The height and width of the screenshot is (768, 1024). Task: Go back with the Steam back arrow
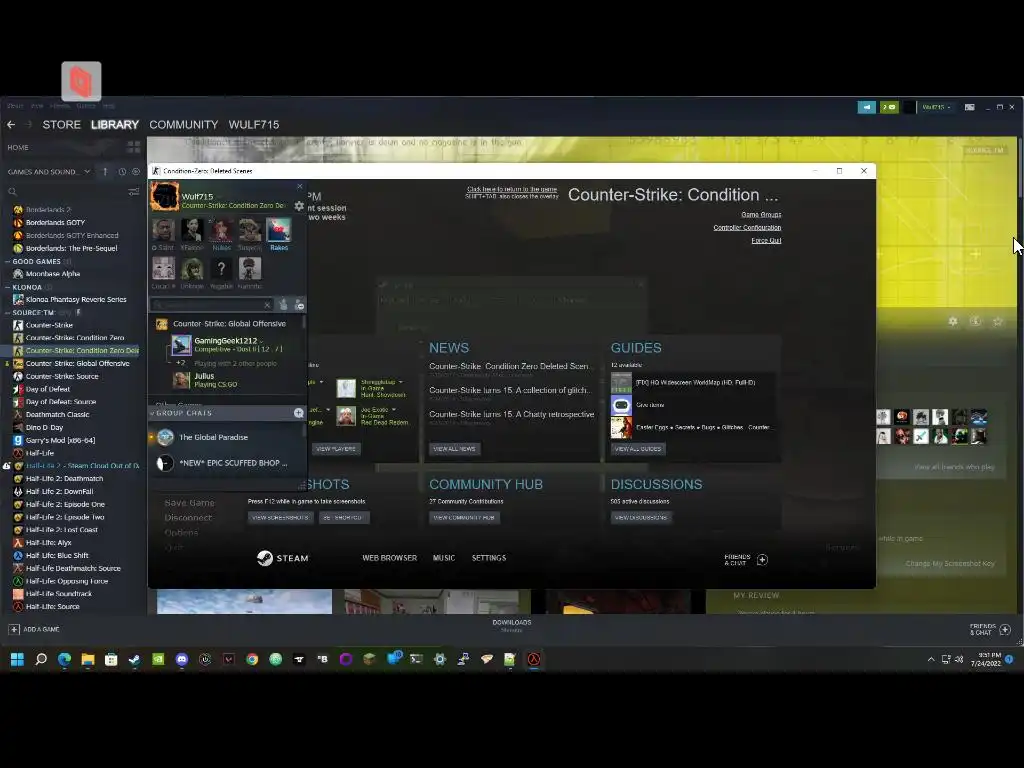click(11, 124)
